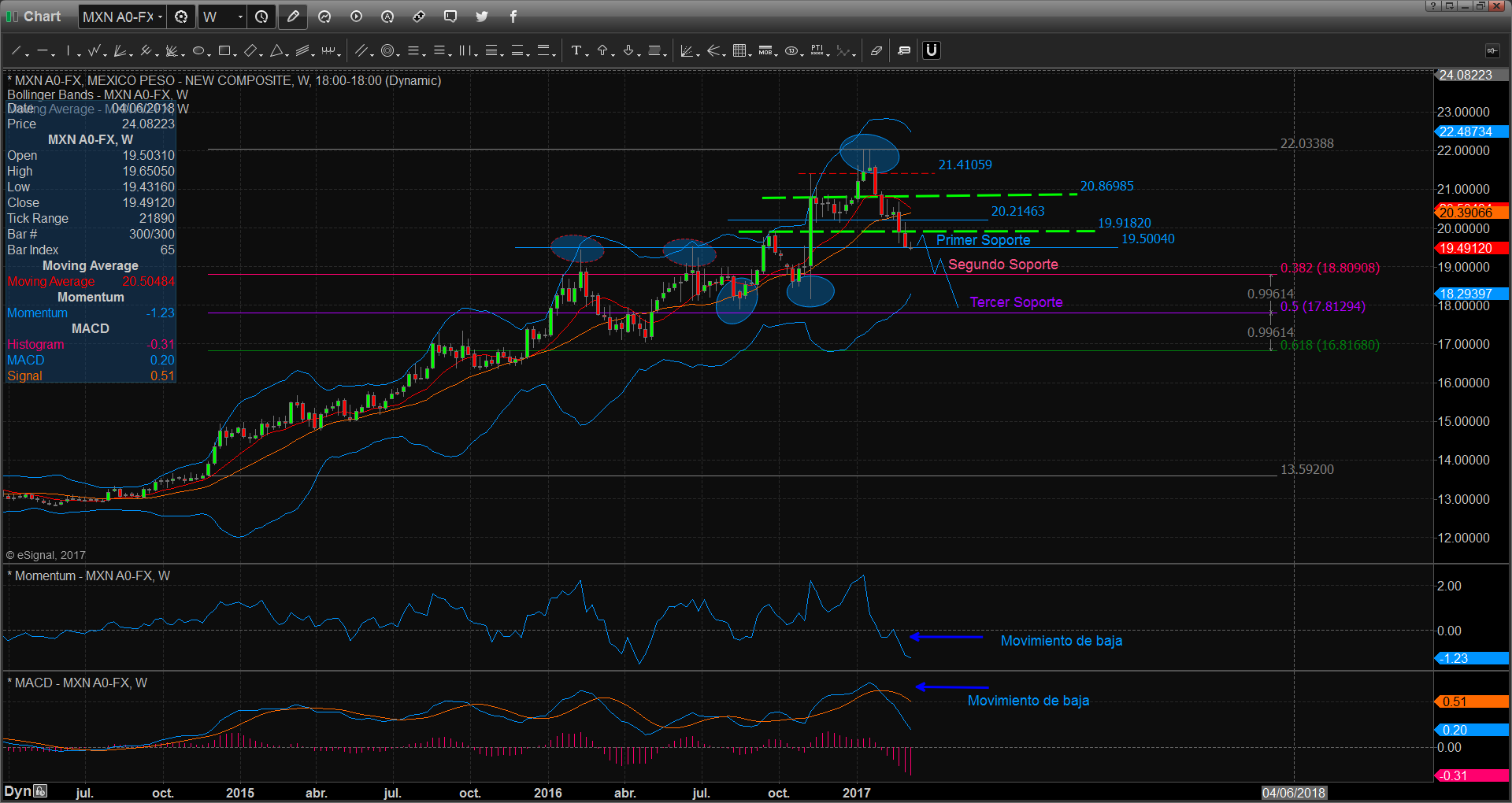Click the 19.49120 current price tag
Screen dimensions: 1512x803
click(1471, 248)
